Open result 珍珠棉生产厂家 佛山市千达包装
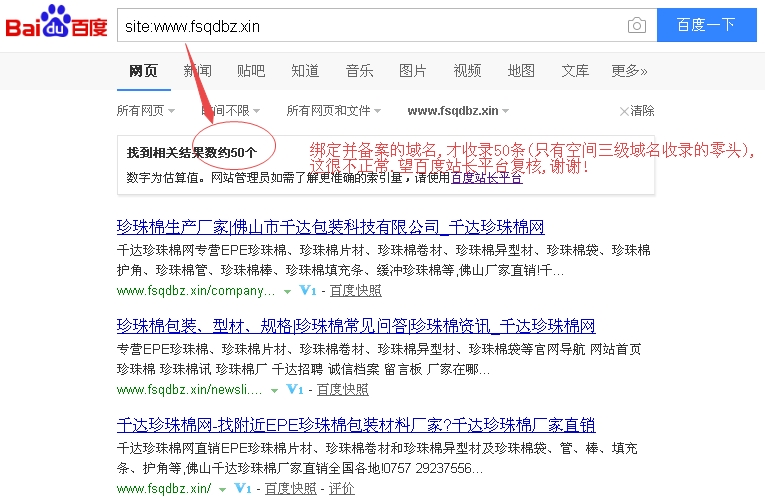This screenshot has height=503, width=765. point(330,227)
